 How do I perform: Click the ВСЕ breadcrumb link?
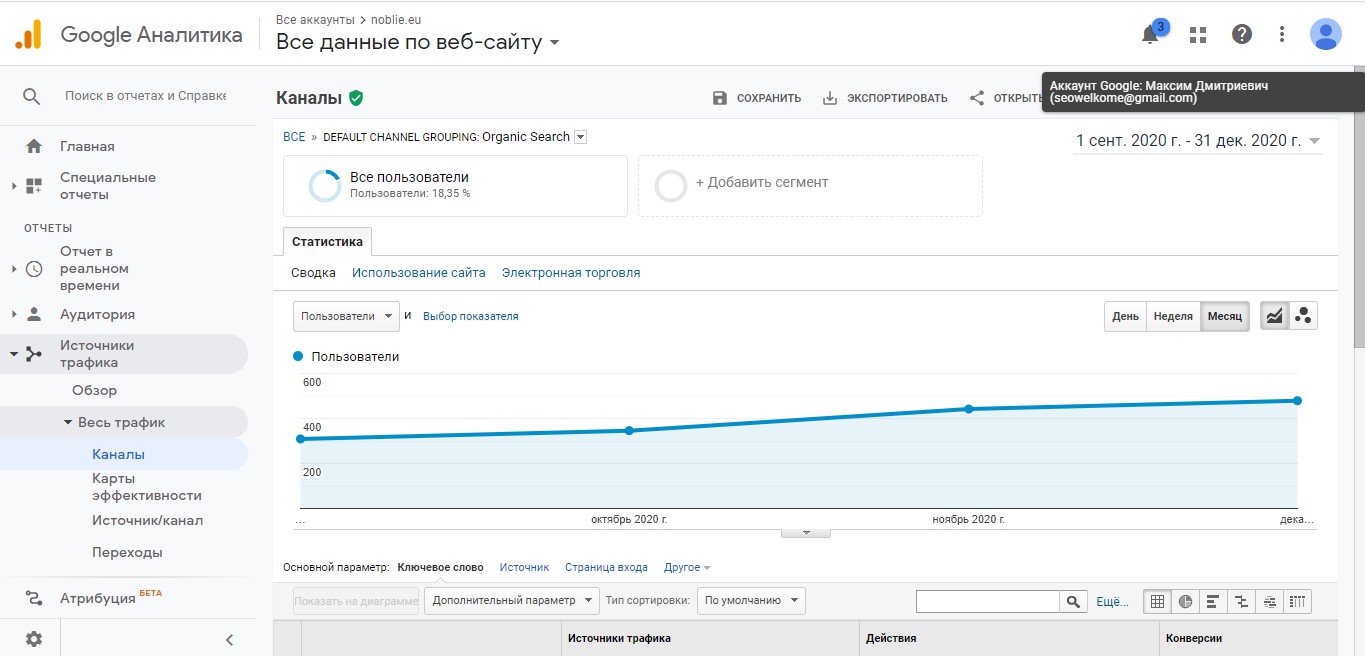click(294, 137)
